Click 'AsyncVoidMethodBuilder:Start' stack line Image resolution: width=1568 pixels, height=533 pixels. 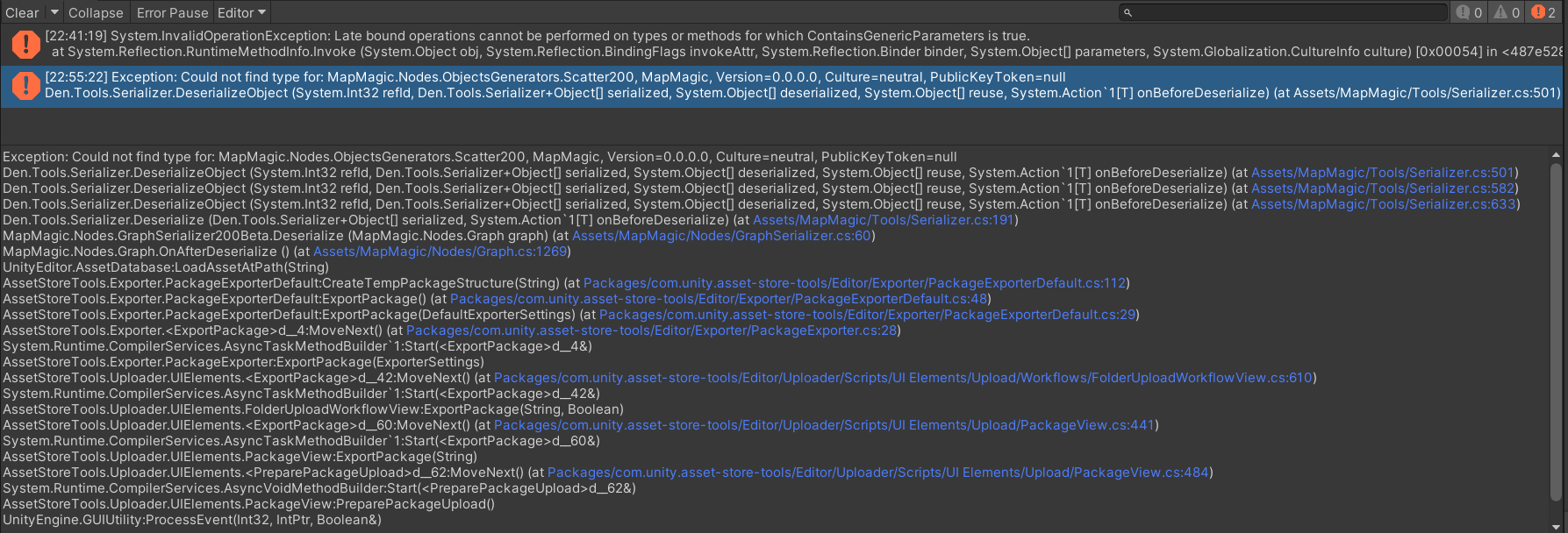point(319,488)
